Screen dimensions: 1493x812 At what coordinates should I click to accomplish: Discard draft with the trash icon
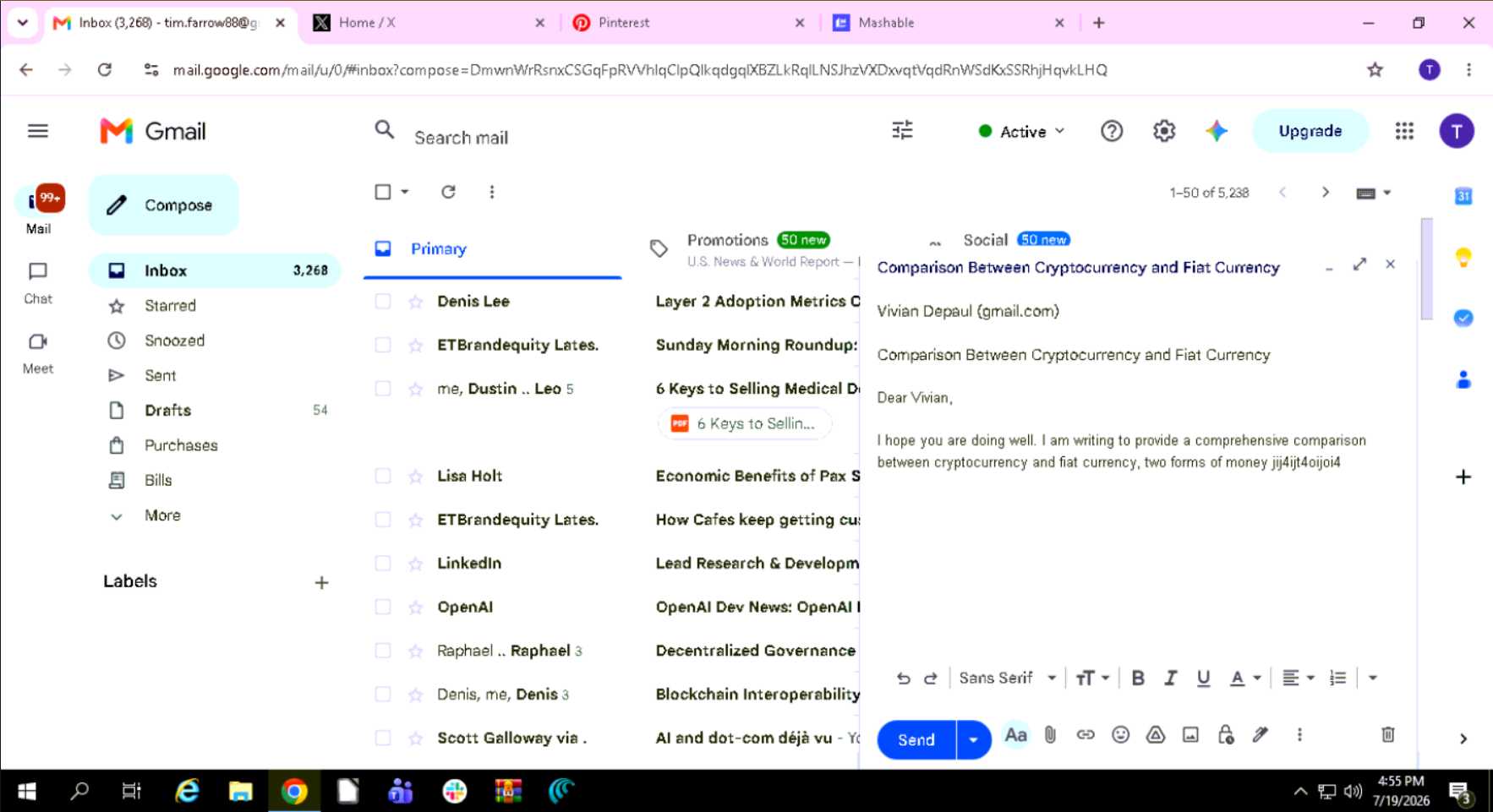coord(1388,734)
